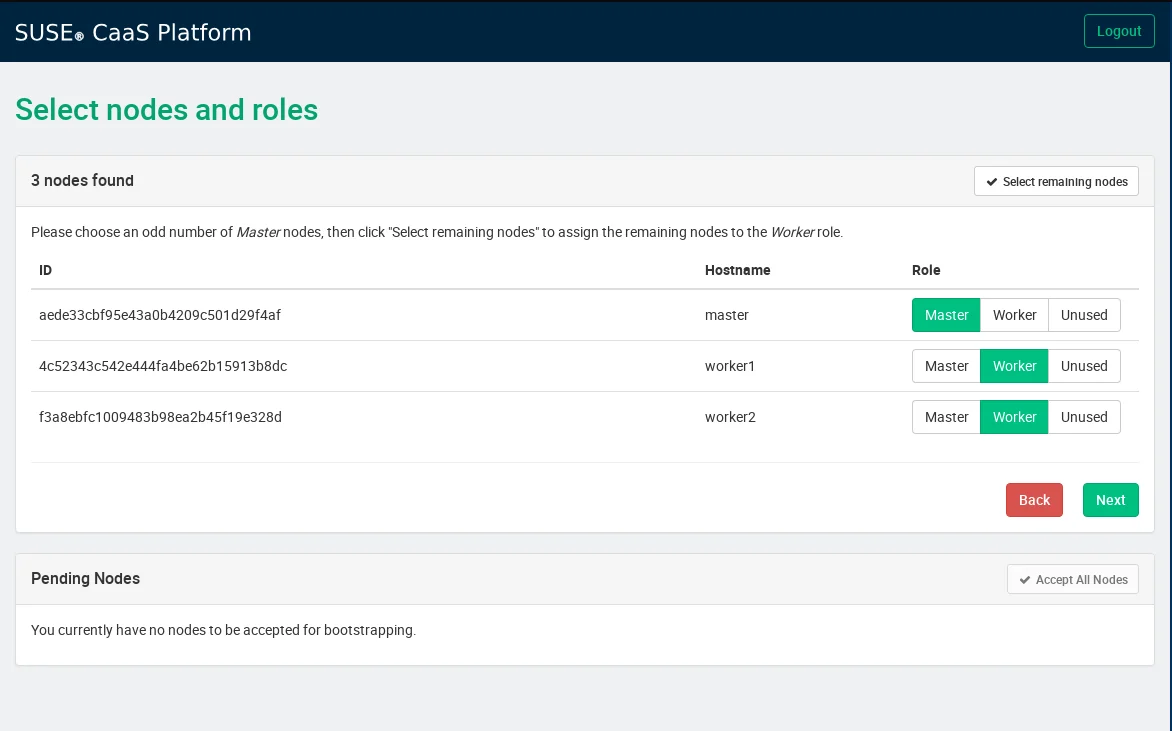
Task: Click the Logout button
Action: point(1118,31)
